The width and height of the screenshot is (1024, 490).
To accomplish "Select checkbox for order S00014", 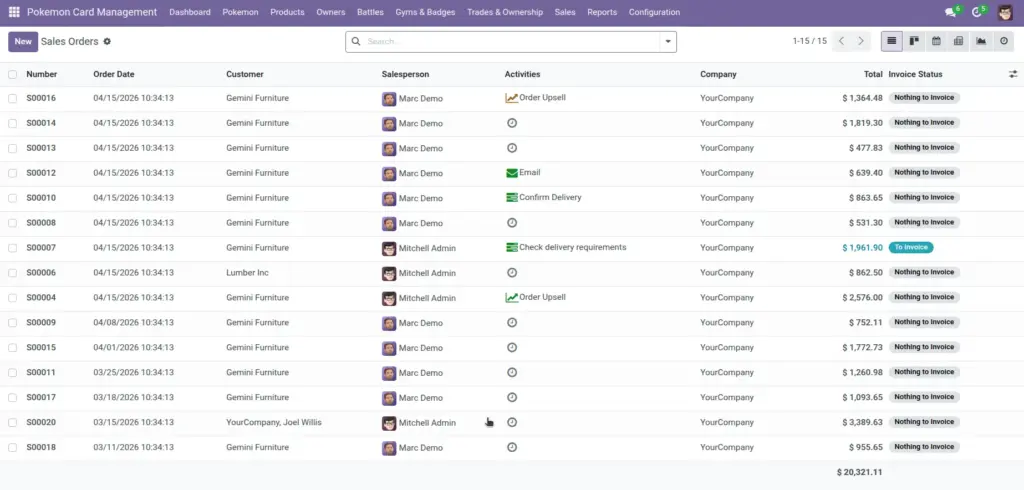I will click(x=12, y=123).
